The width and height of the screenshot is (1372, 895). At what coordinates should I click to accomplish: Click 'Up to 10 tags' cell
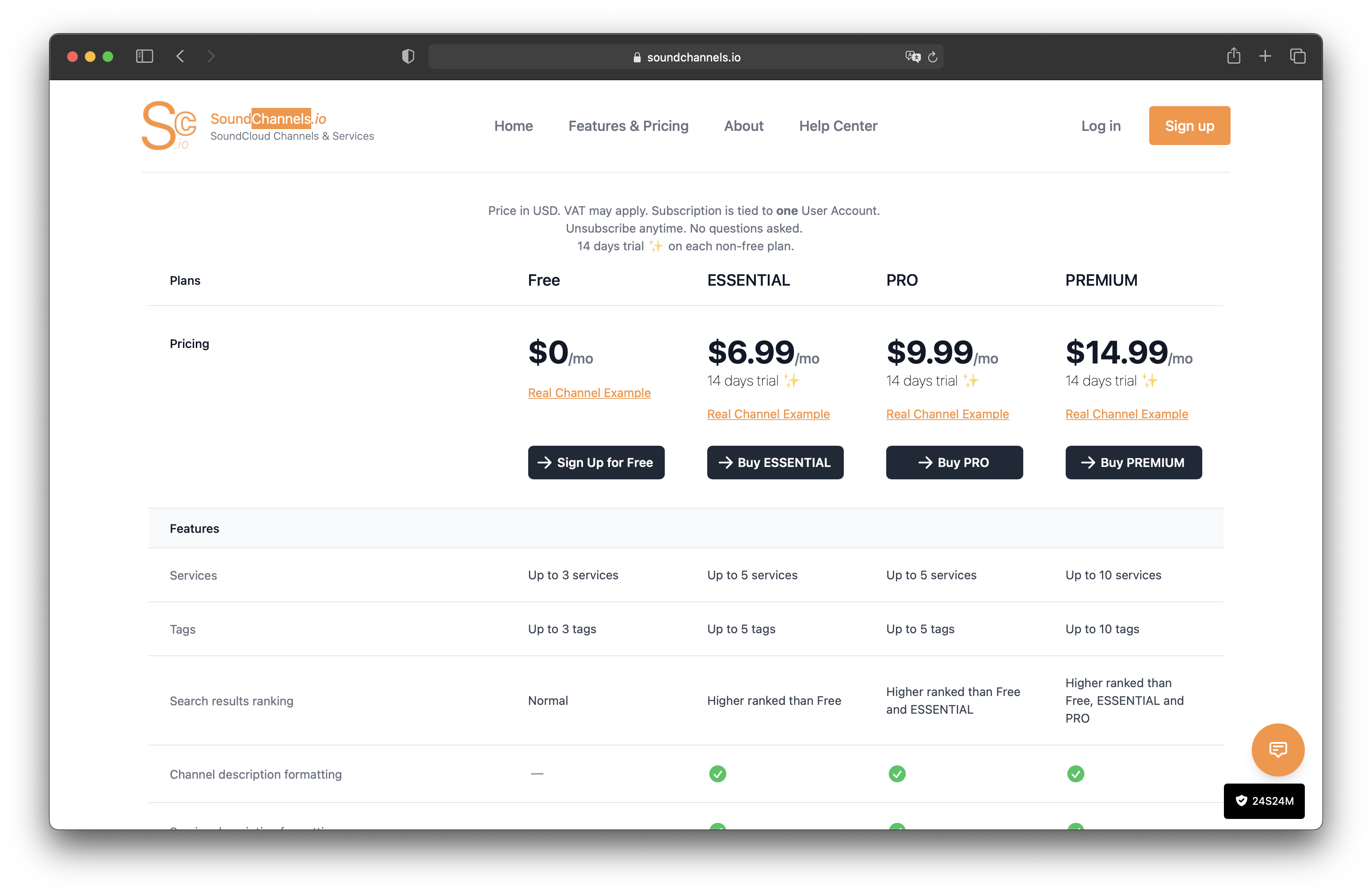1102,629
